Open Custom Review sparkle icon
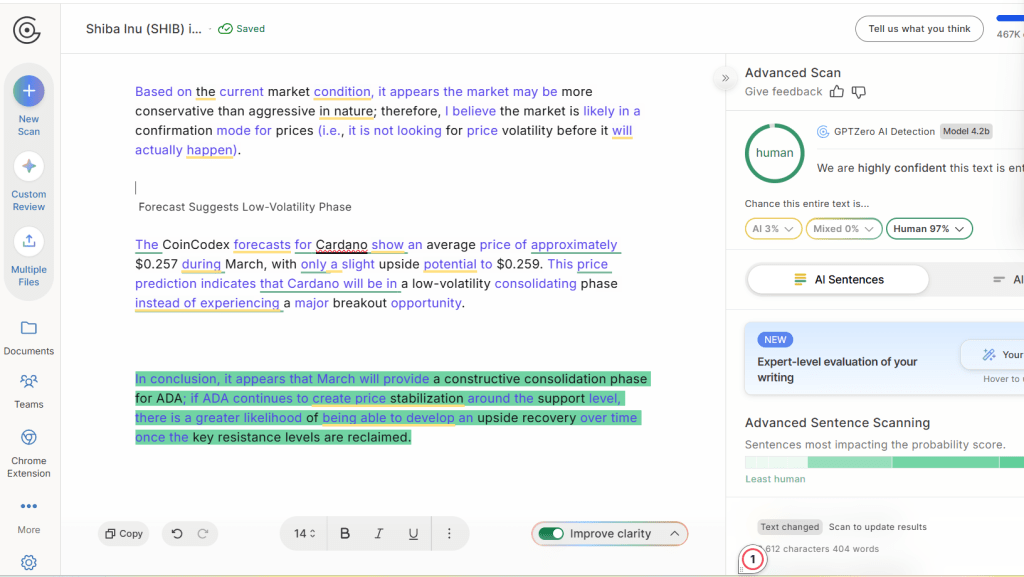The width and height of the screenshot is (1024, 577). tap(29, 166)
